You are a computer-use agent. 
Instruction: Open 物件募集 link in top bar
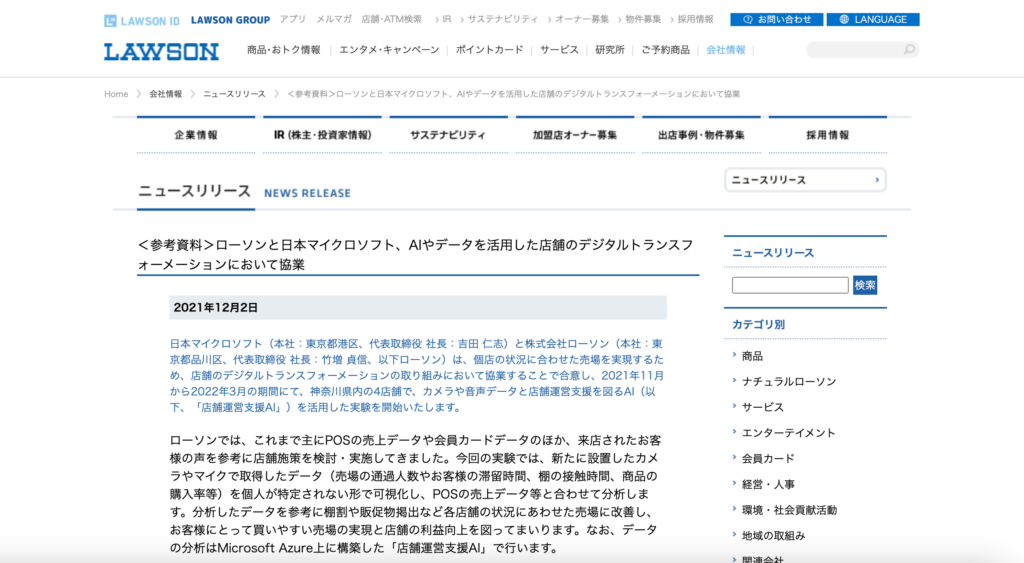643,20
